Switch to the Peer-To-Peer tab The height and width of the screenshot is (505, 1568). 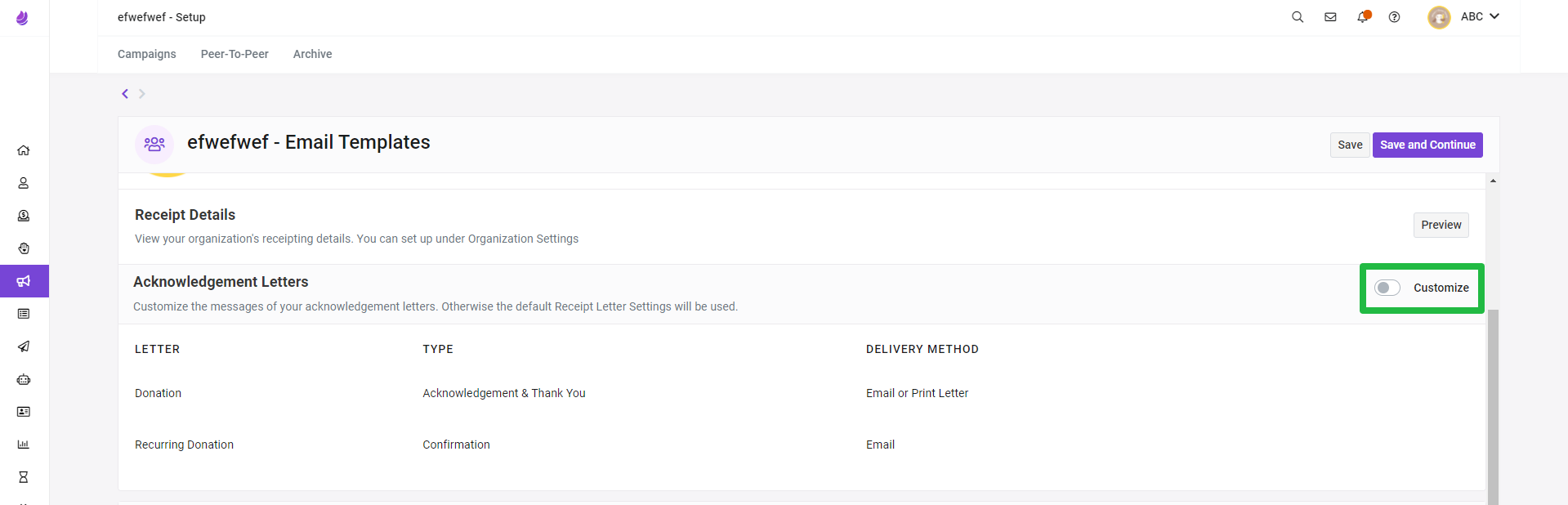(x=235, y=54)
